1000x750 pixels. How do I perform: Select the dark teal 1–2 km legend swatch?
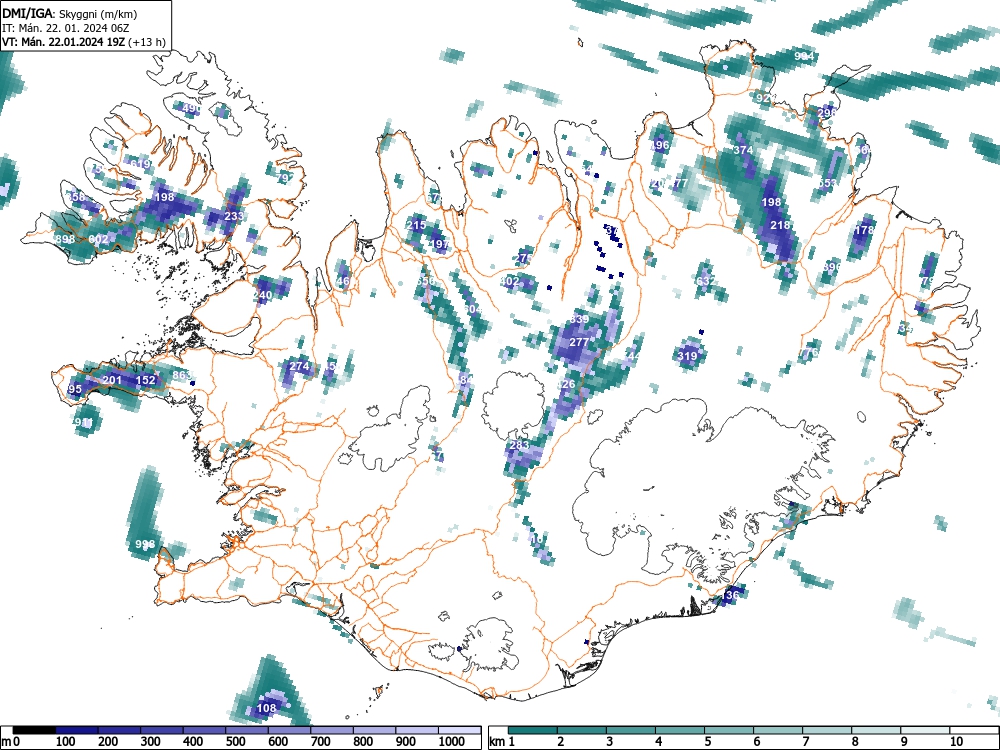(533, 730)
